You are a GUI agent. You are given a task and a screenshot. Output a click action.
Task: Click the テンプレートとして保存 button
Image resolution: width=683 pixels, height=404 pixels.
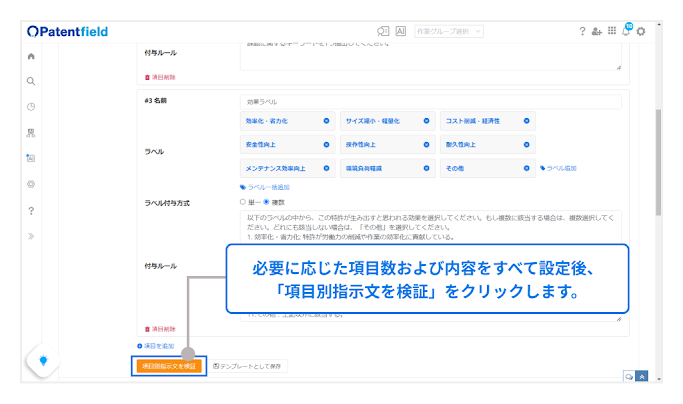(250, 366)
